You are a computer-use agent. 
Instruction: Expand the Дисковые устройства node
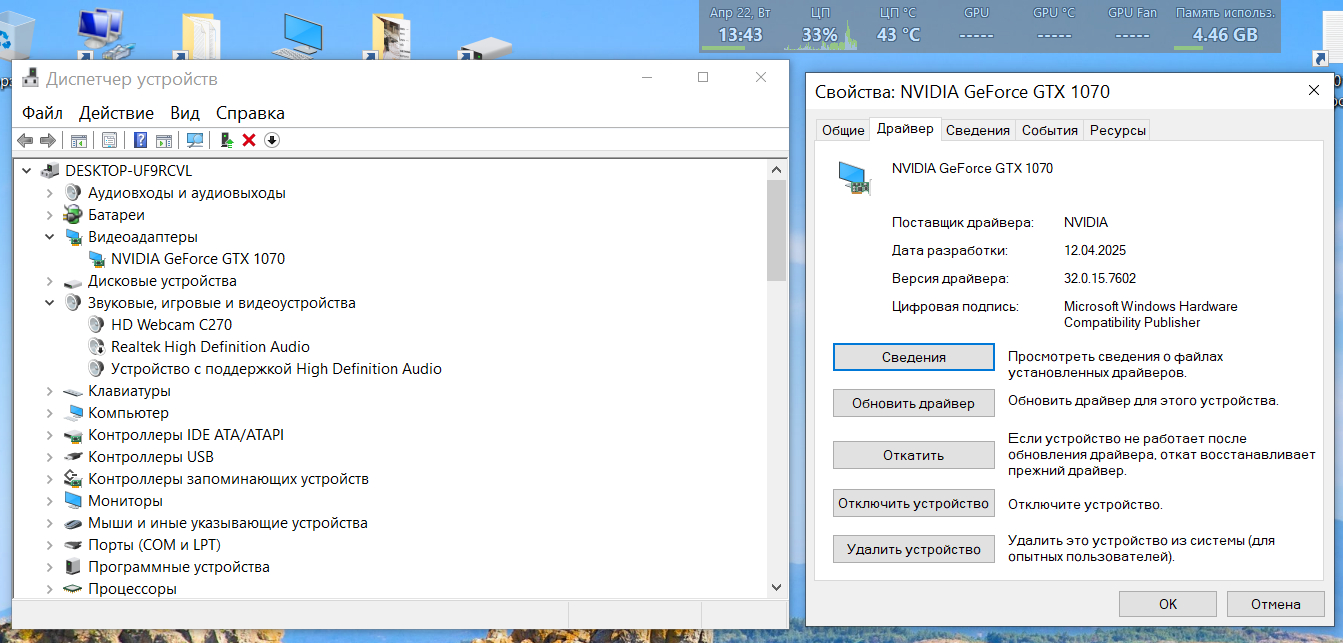[x=49, y=281]
